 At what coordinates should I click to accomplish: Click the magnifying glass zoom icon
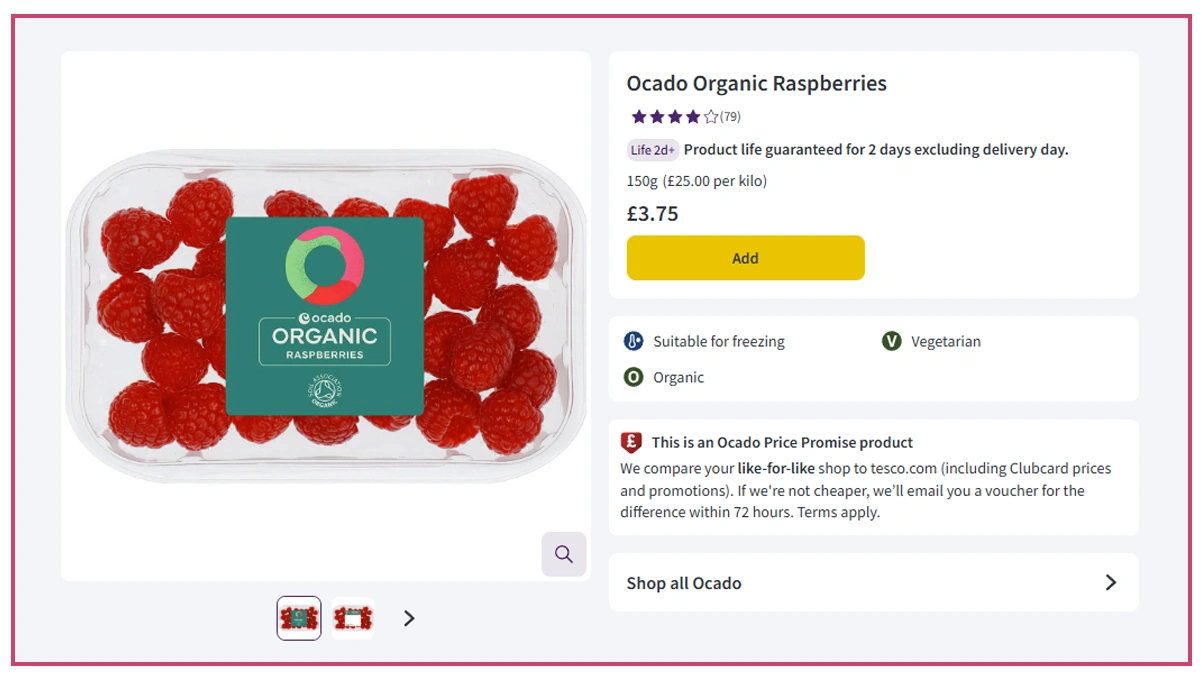(x=563, y=554)
